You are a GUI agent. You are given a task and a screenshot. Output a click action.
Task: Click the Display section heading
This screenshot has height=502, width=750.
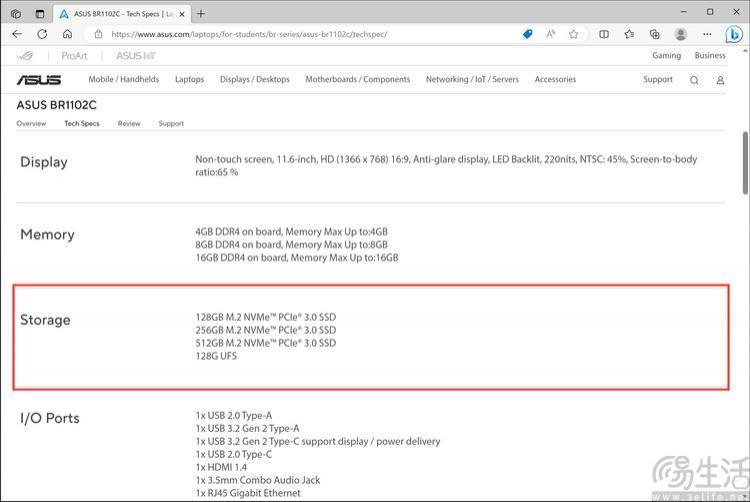click(x=44, y=162)
